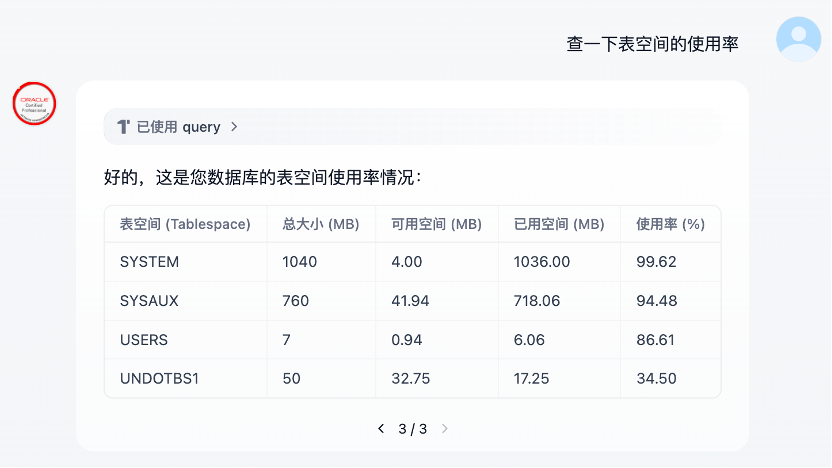Screen dimensions: 832x468
Task: Click the 表空间 (Tablespace) column header
Action: [x=185, y=224]
